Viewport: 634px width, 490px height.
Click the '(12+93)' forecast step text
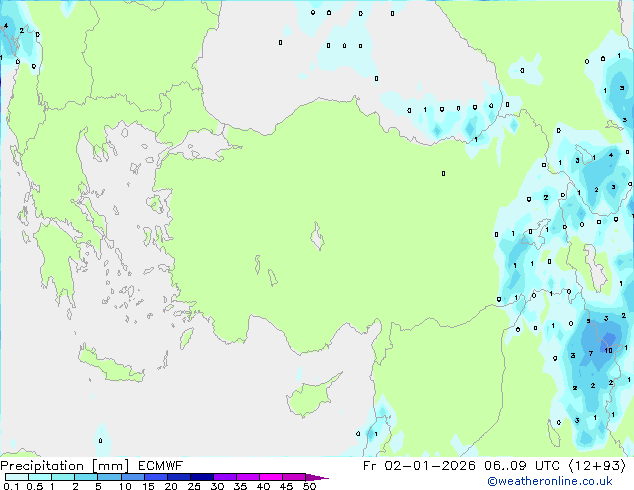coord(597,466)
